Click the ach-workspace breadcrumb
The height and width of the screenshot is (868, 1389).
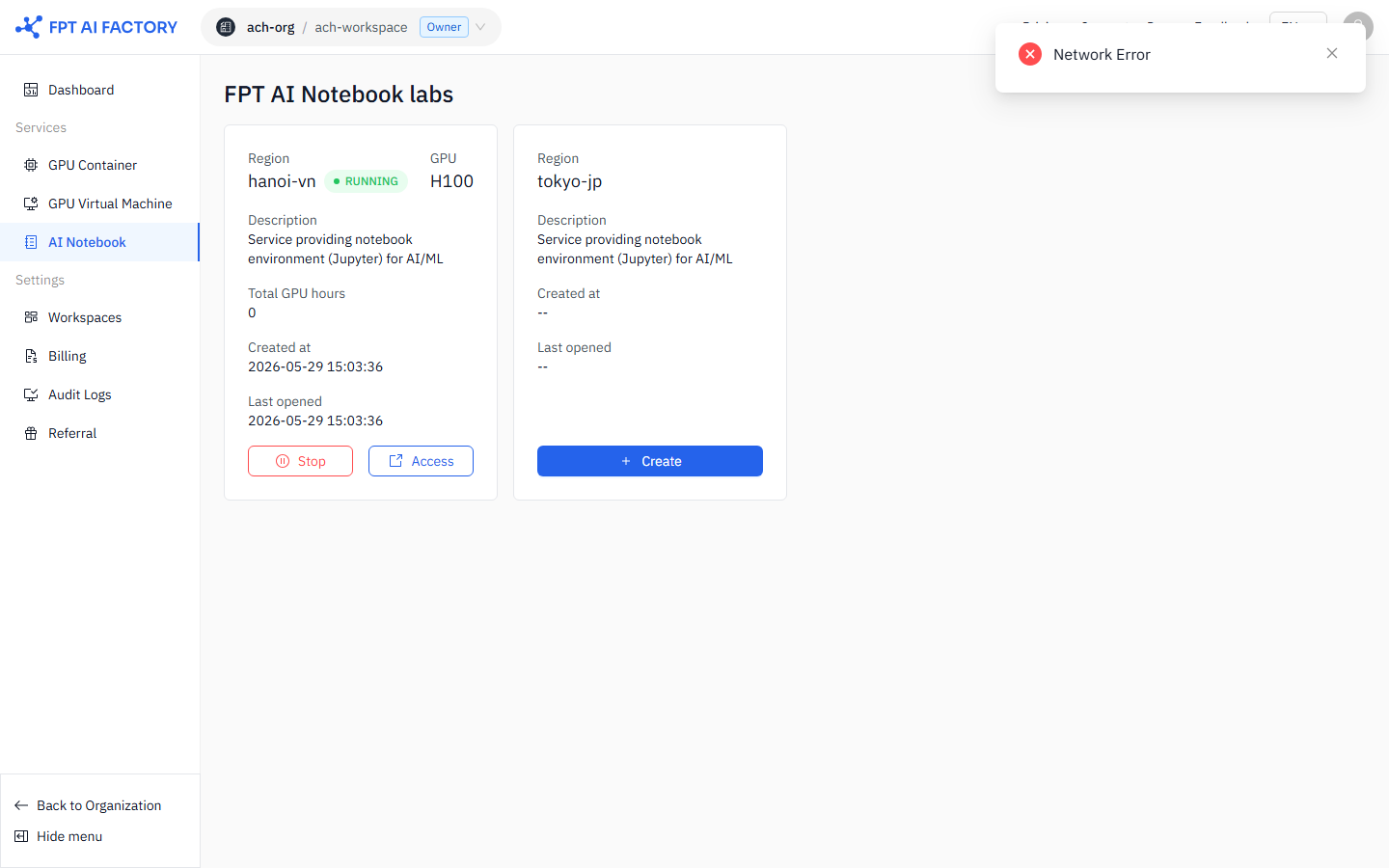(x=361, y=27)
